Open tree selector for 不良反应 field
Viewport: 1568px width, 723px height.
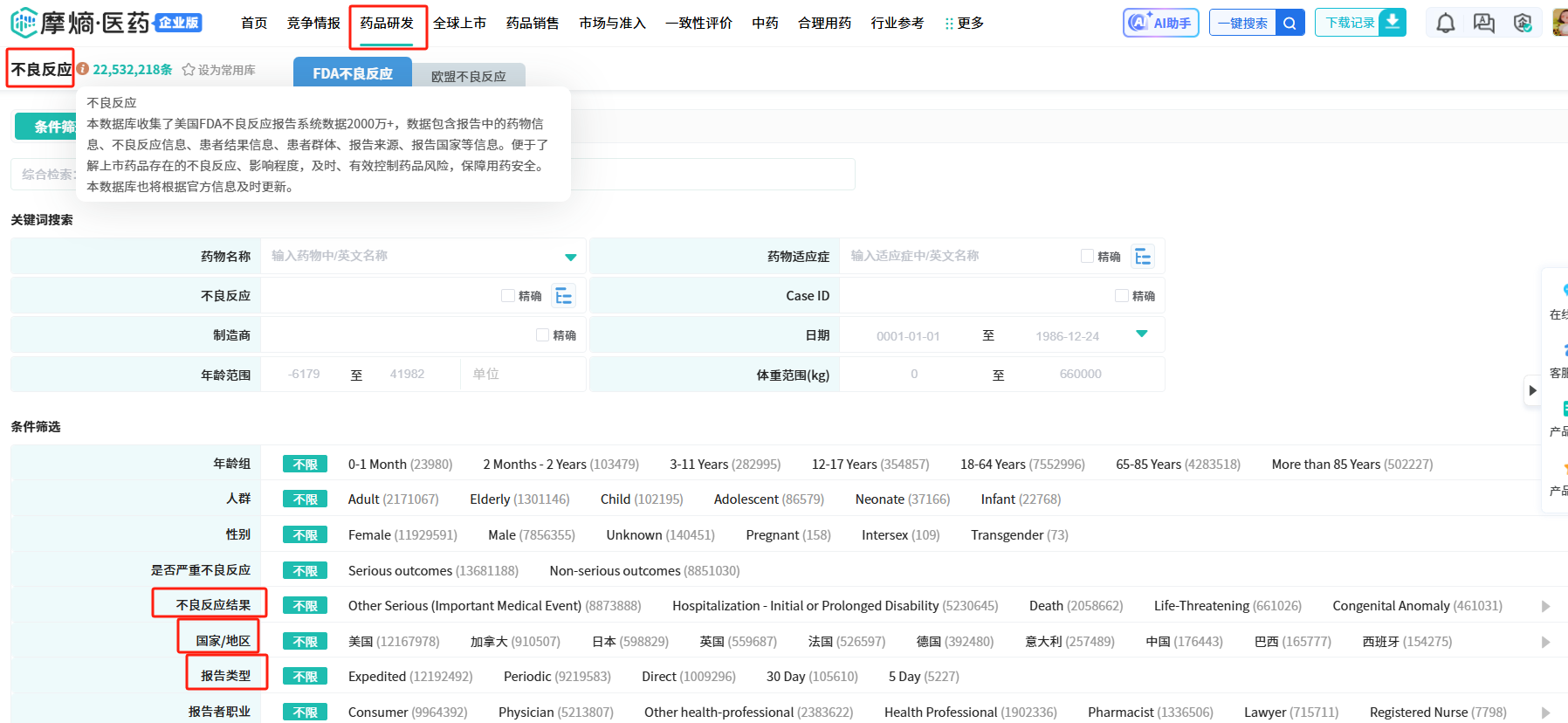point(564,296)
